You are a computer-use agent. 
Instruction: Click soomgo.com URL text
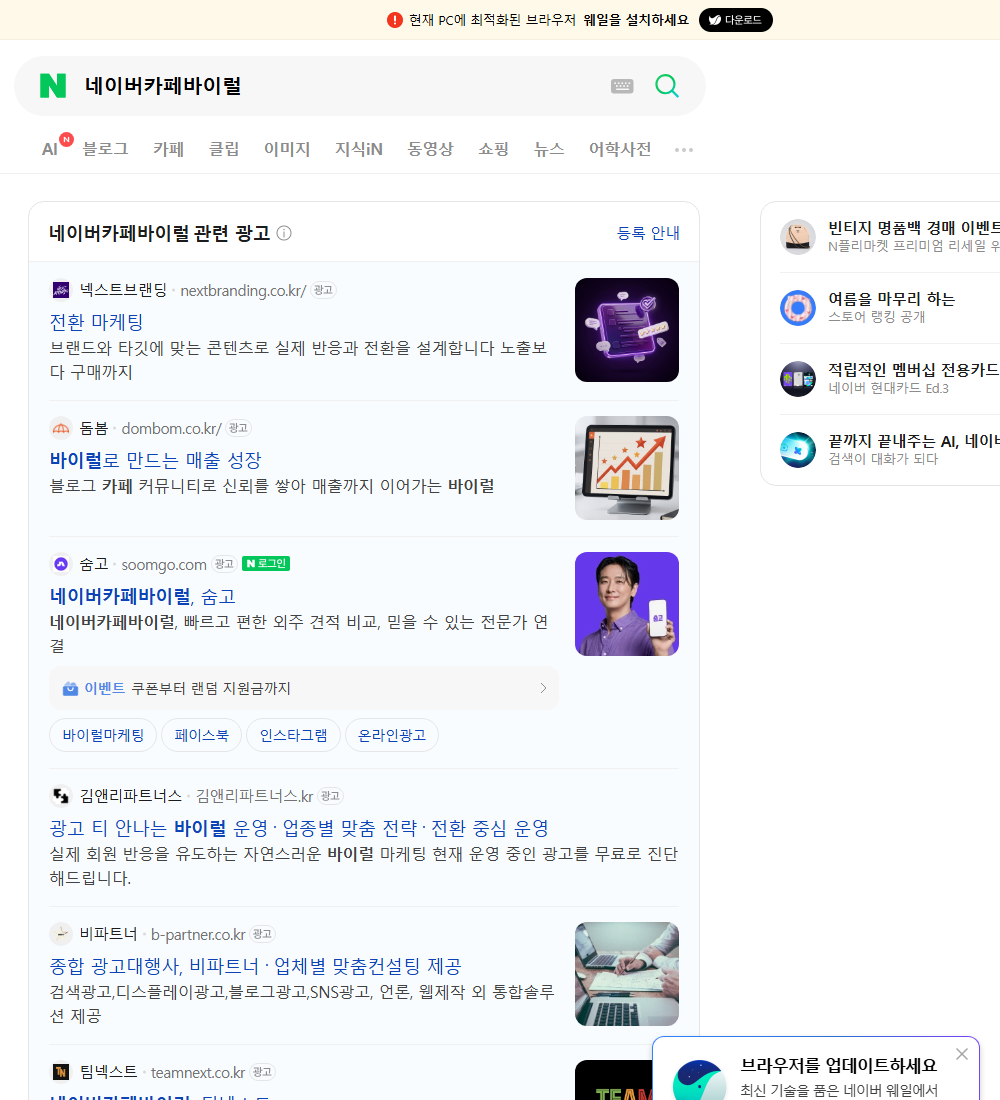[x=164, y=565]
